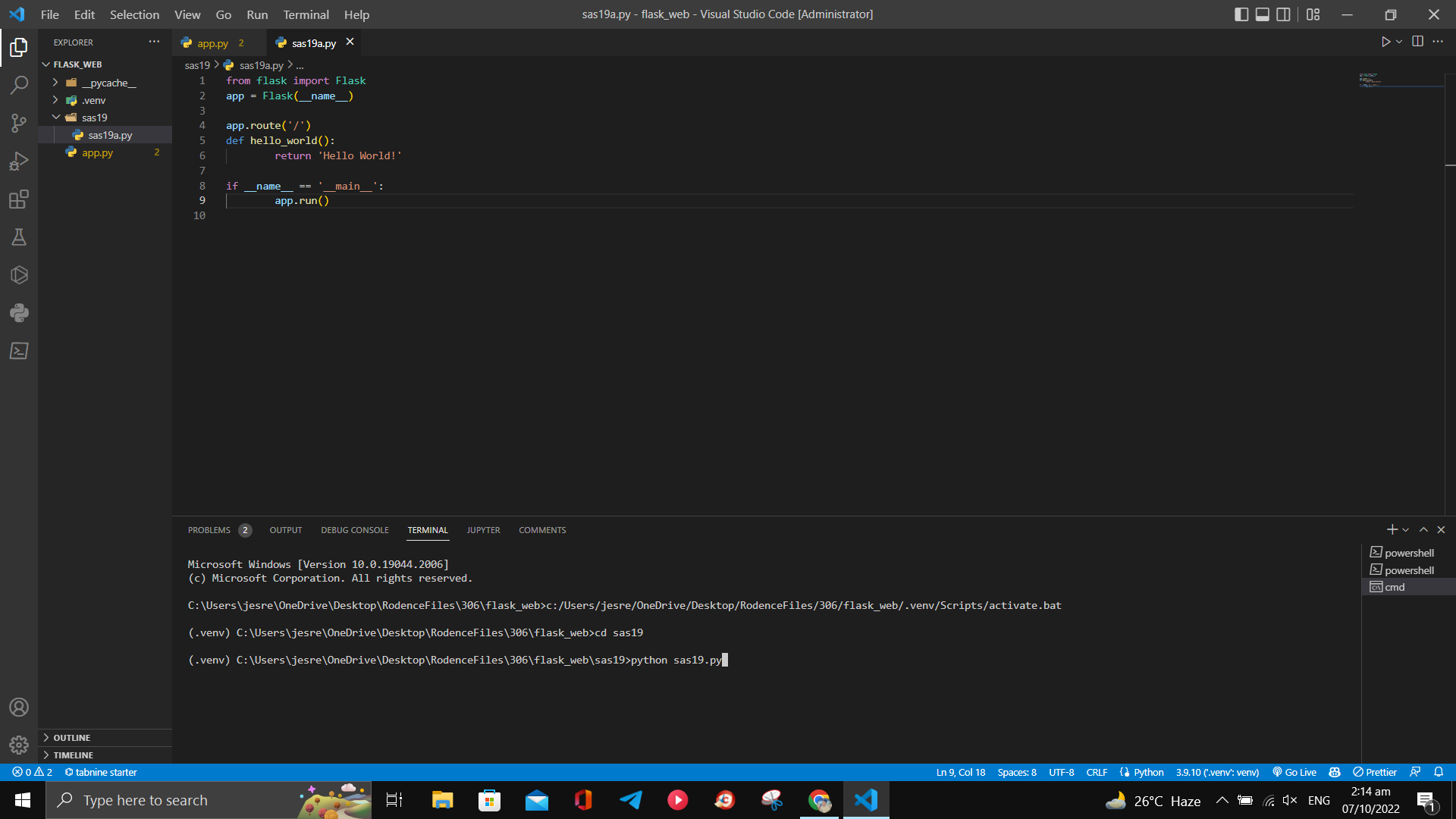Open the Testing view
Image resolution: width=1456 pixels, height=819 pixels.
point(18,237)
